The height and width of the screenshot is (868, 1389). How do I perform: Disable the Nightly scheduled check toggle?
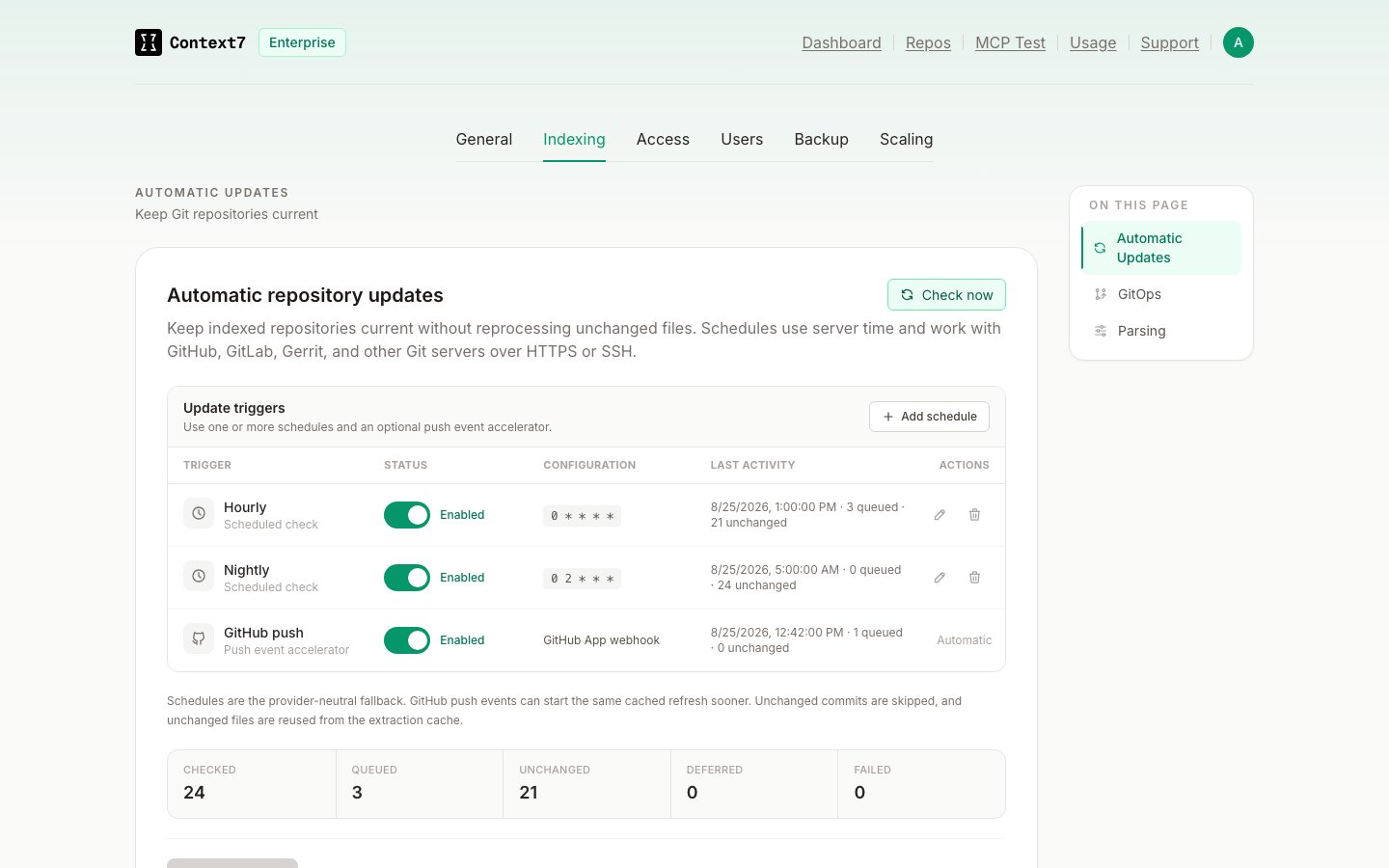(407, 578)
